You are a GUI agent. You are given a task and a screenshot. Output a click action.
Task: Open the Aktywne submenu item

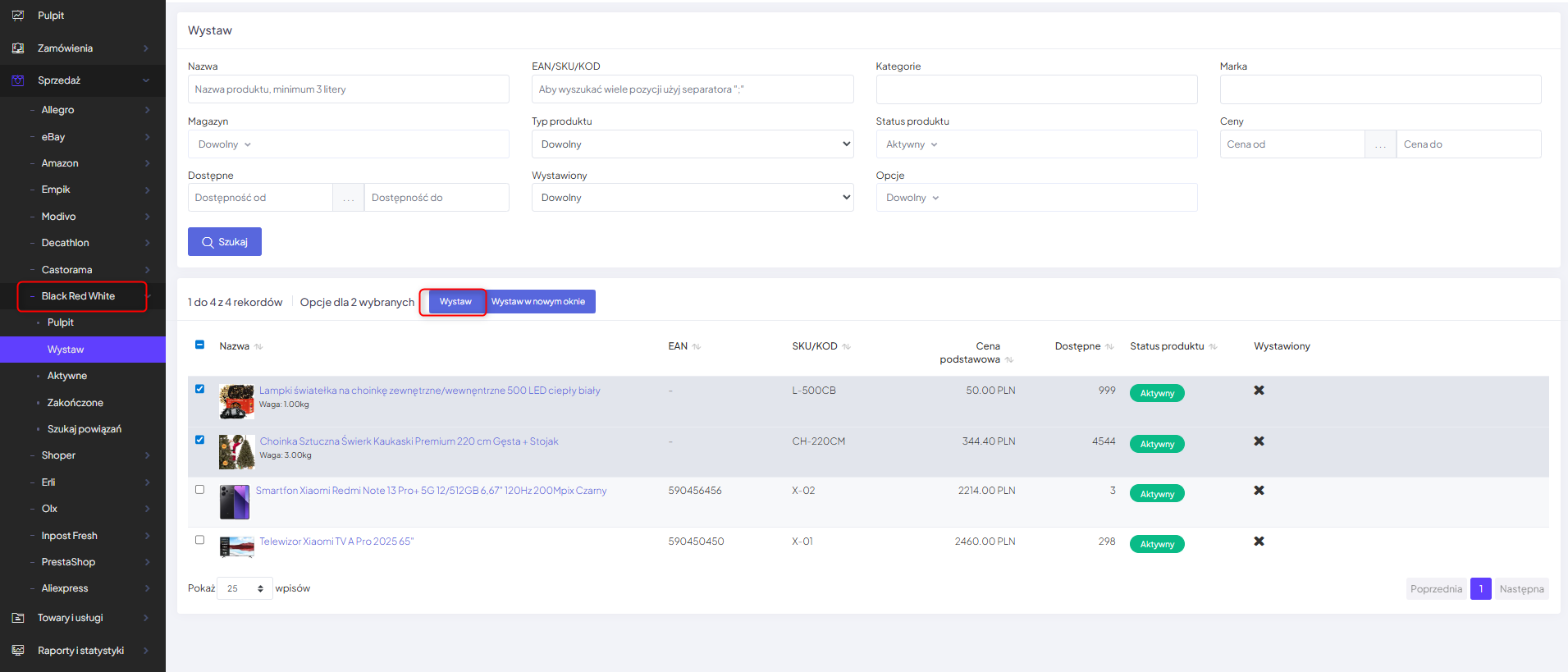67,376
